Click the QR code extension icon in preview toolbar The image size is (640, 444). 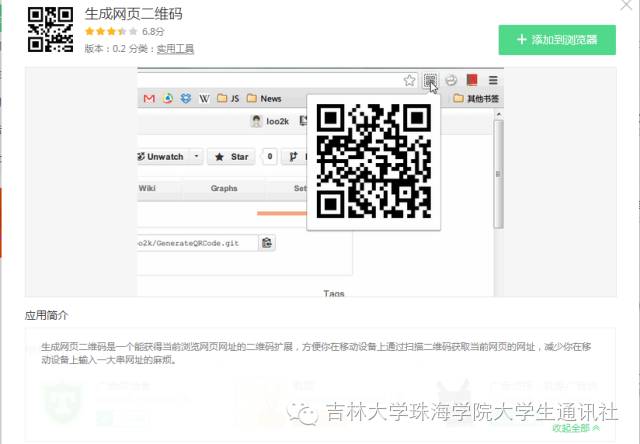[x=430, y=80]
